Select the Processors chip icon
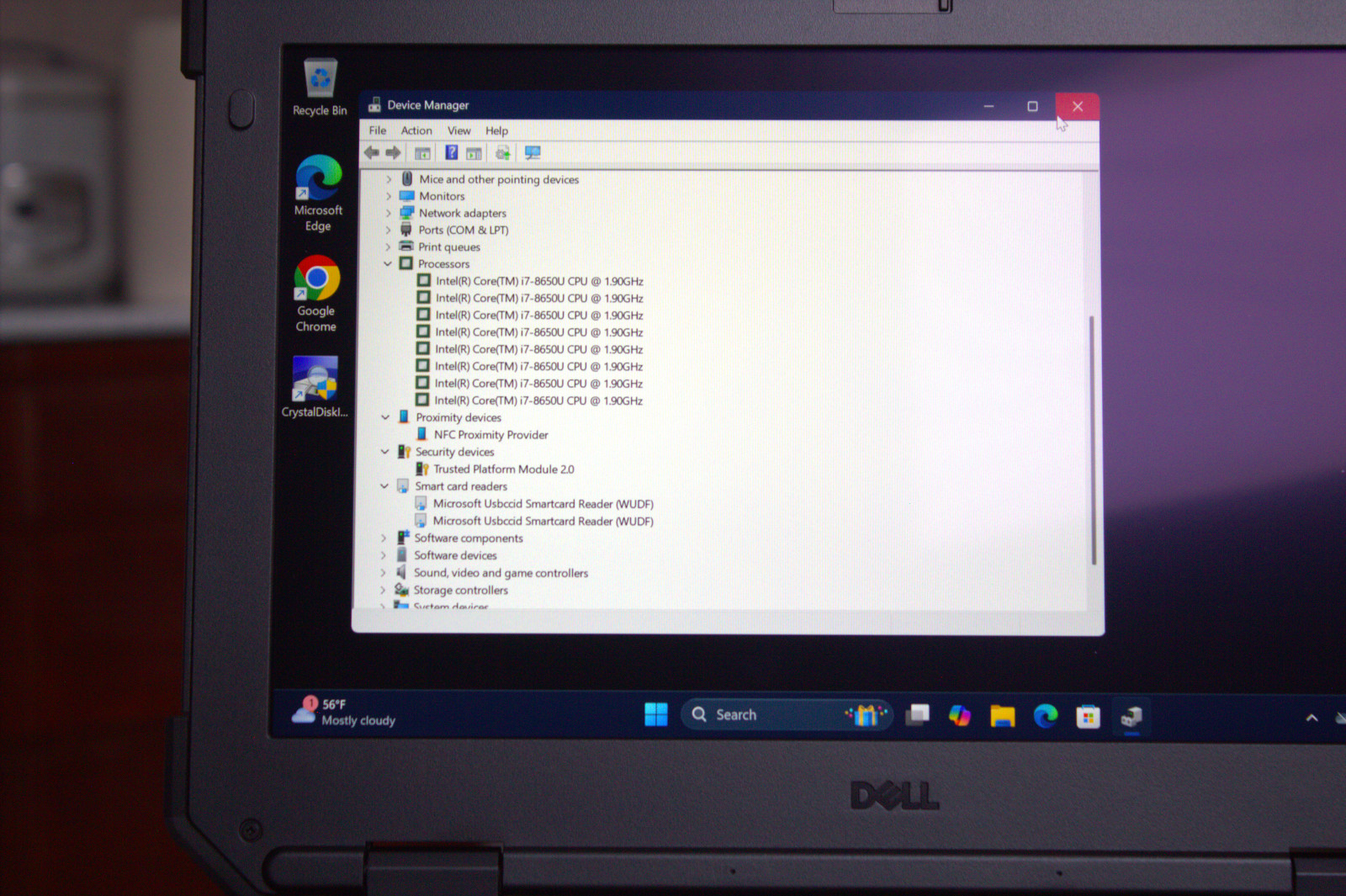Viewport: 1346px width, 896px height. 406,263
